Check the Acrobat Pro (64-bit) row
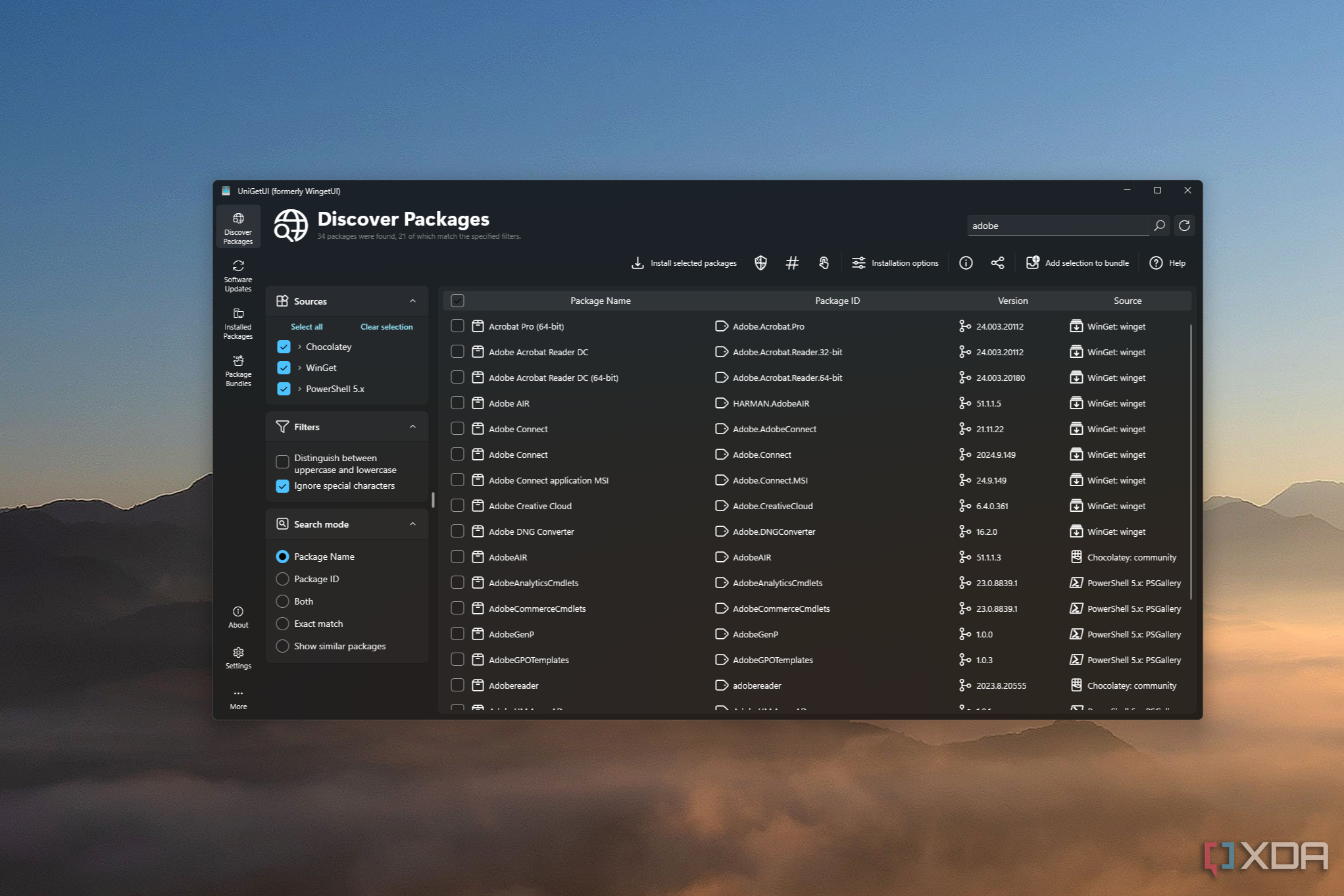1344x896 pixels. (x=457, y=326)
